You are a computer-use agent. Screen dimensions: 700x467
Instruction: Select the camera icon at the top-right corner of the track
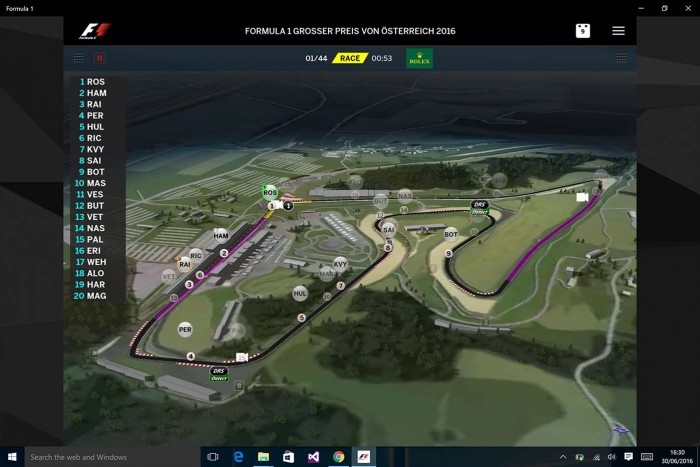click(582, 197)
